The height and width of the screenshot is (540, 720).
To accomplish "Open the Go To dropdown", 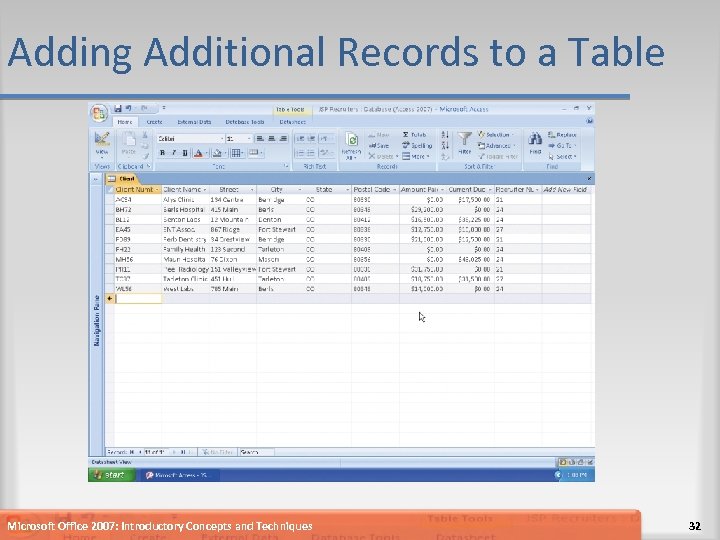I will pos(562,146).
